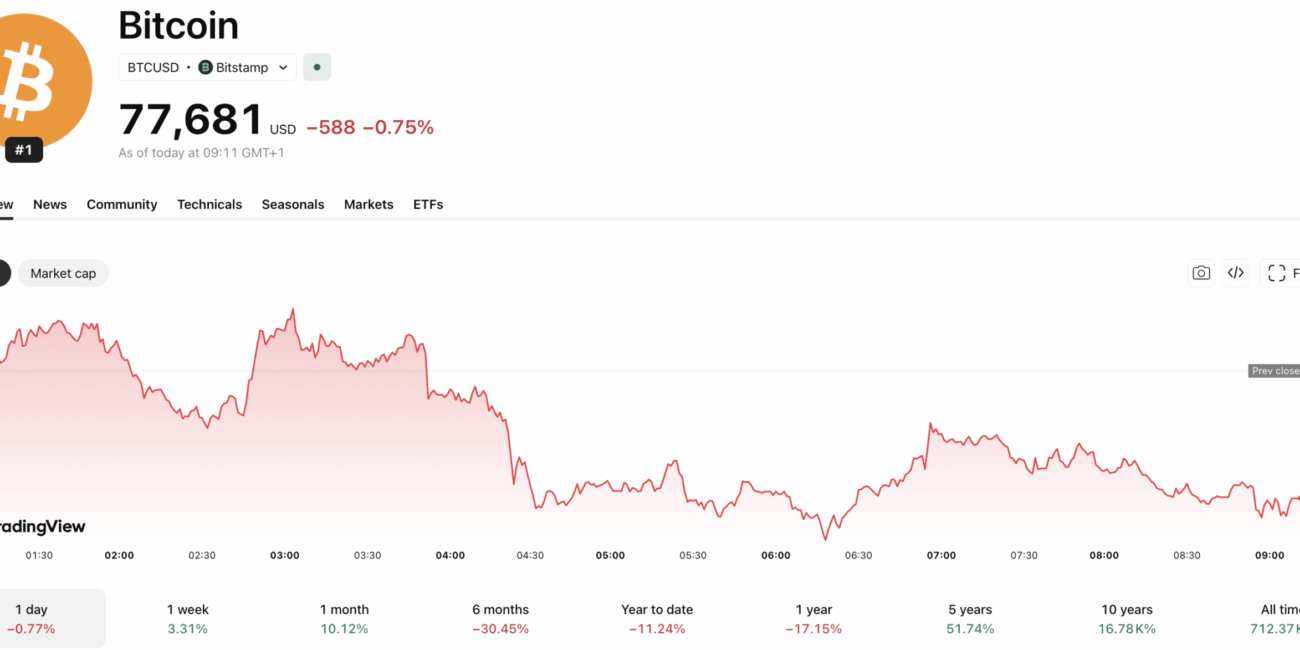Switch chart to Market cap
Screen dimensions: 1300x650
point(63,273)
